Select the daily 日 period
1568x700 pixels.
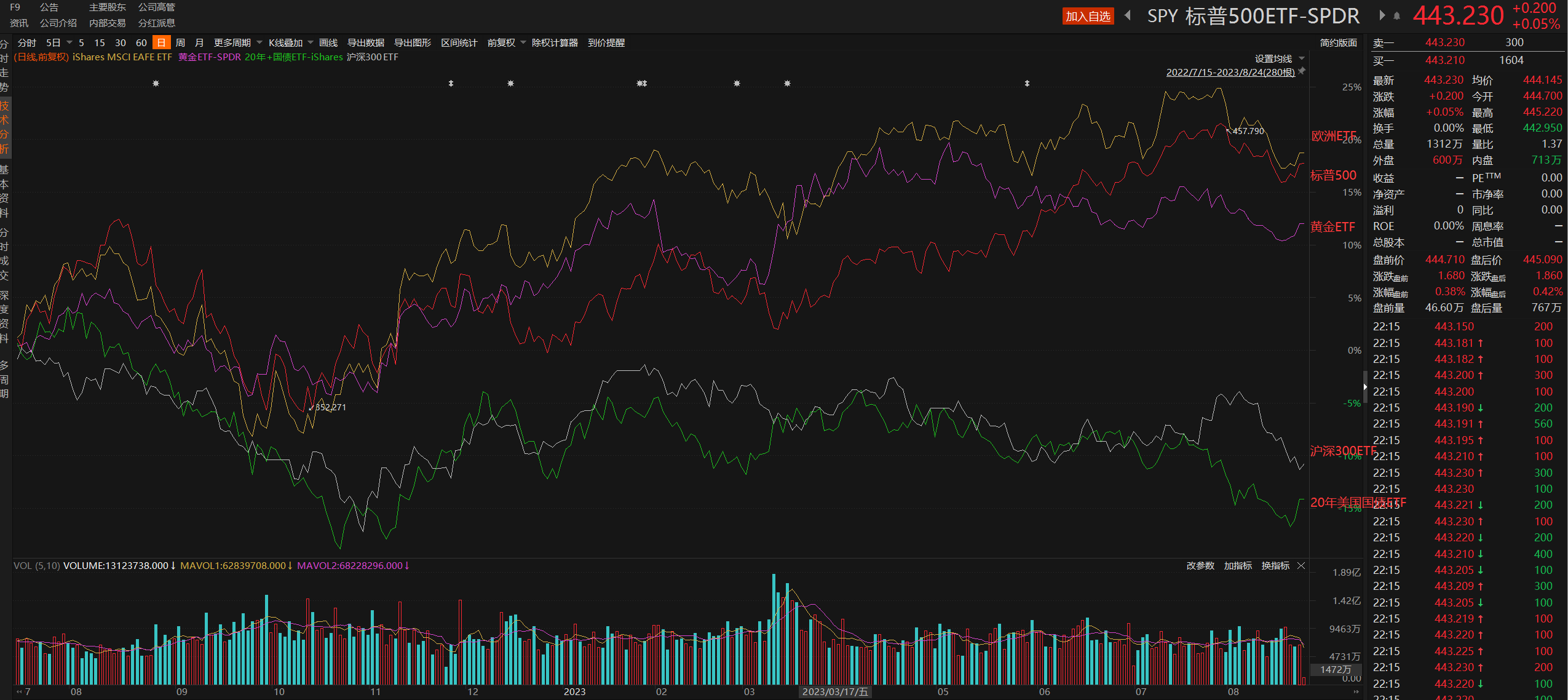[161, 43]
